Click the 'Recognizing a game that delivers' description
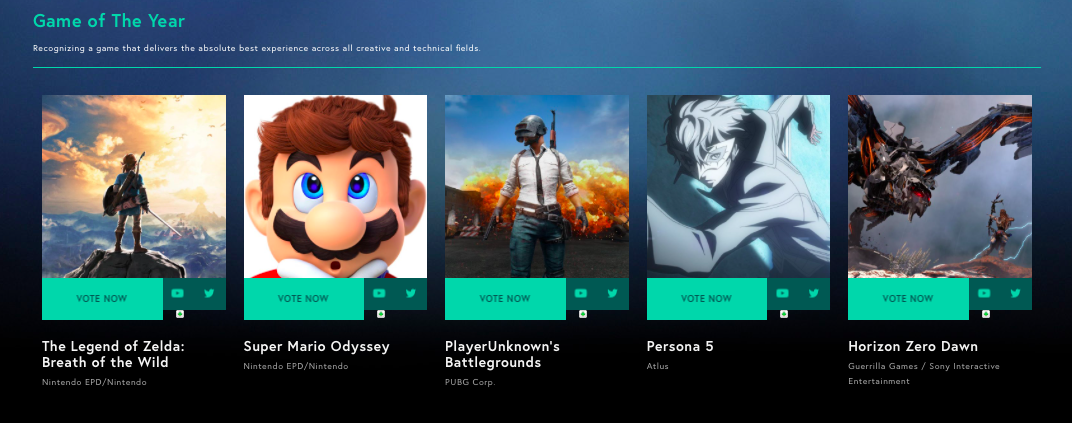Image resolution: width=1072 pixels, height=423 pixels. [257, 49]
